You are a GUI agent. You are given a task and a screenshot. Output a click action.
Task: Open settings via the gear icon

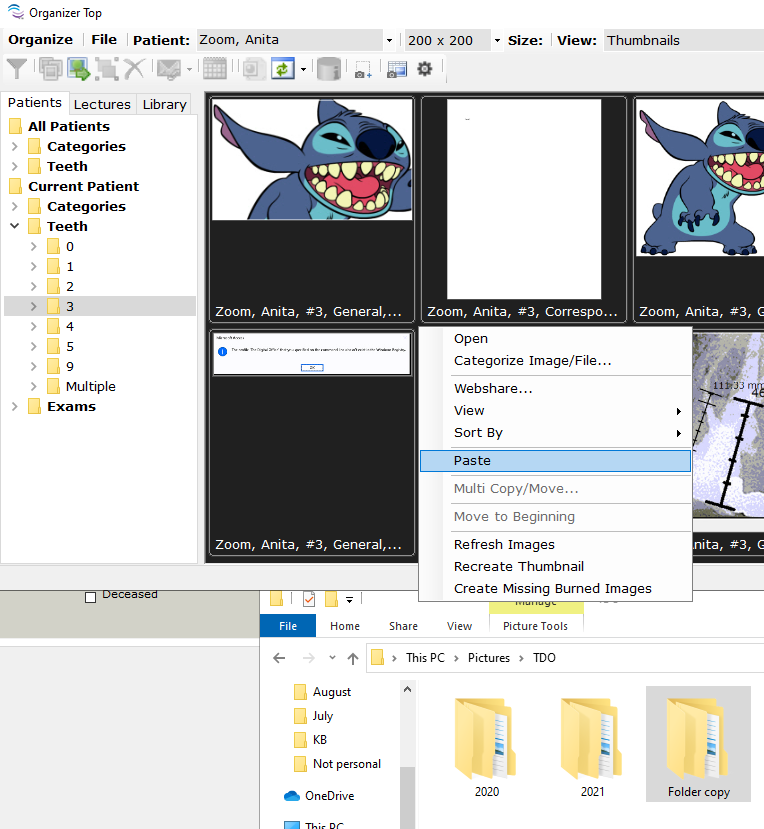(425, 69)
